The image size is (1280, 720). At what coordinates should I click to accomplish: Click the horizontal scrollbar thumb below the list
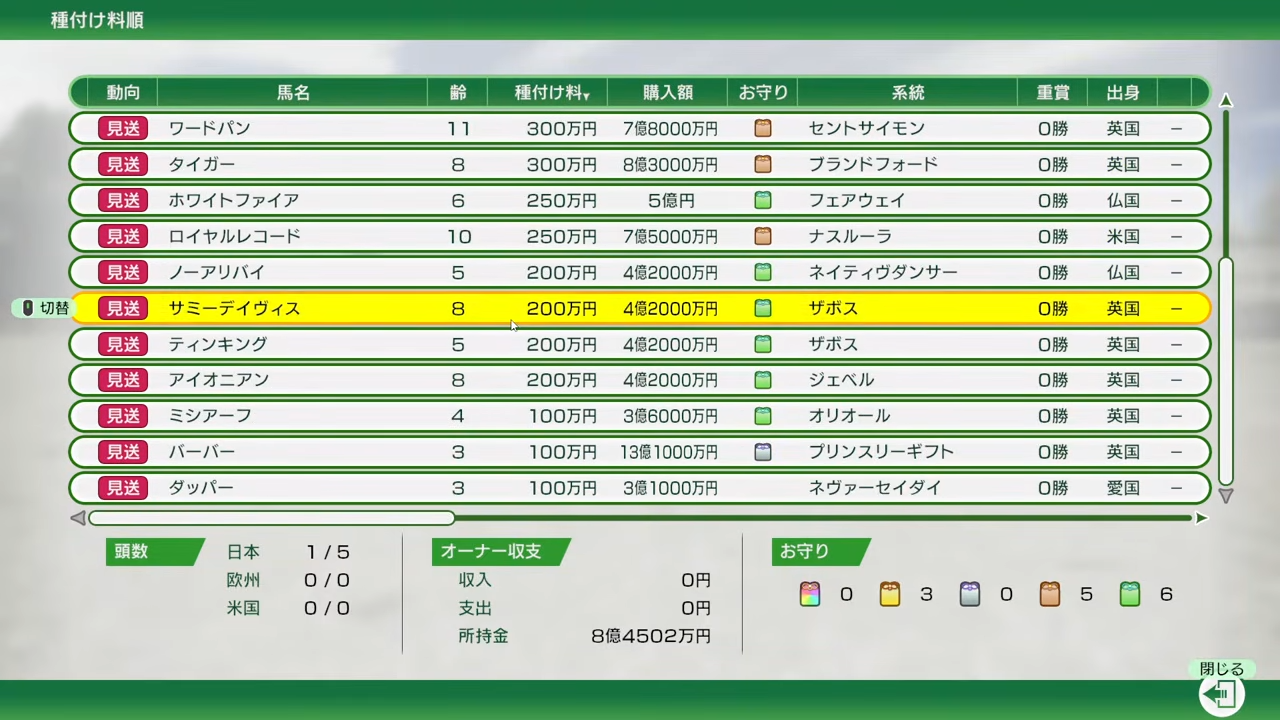click(271, 518)
